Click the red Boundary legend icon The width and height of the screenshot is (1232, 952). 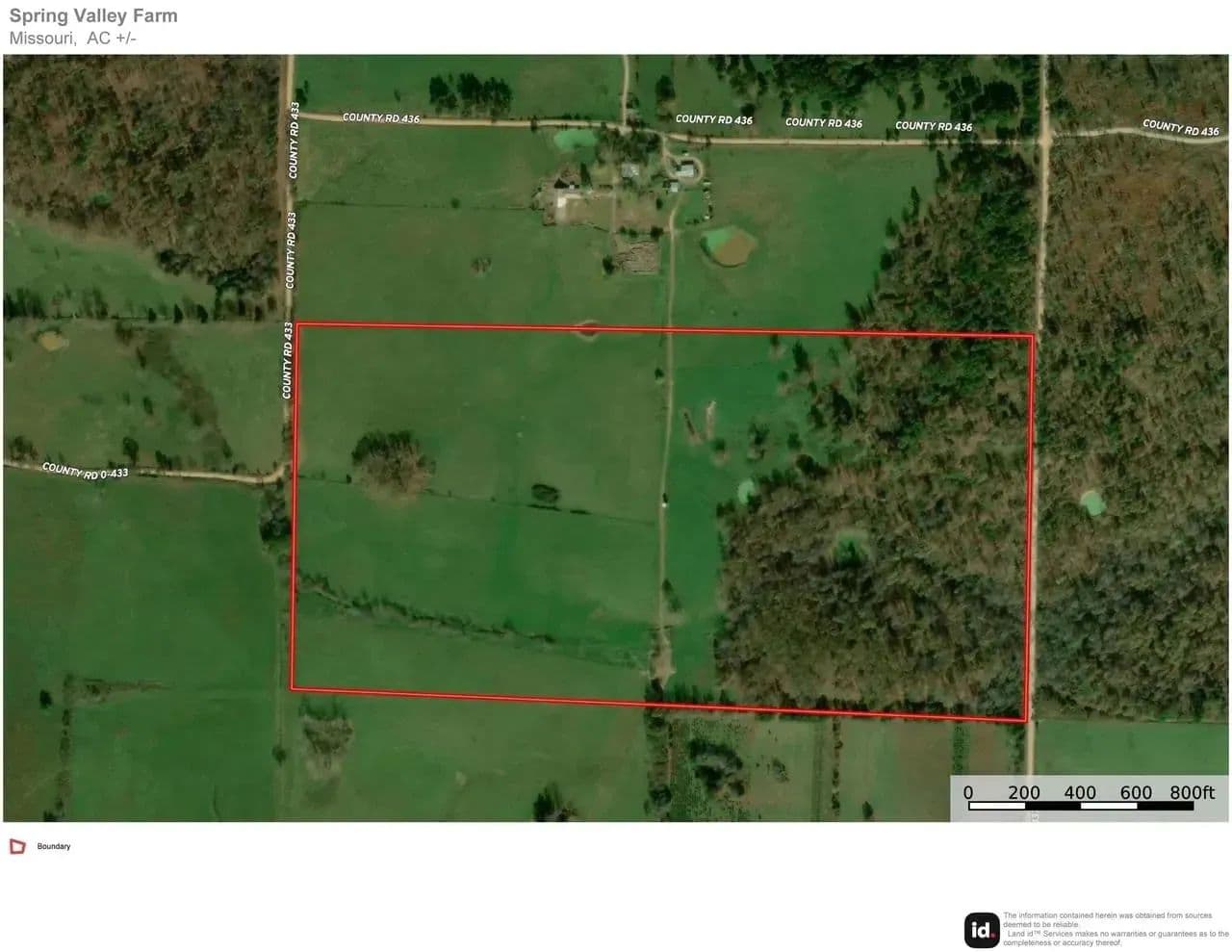point(17,847)
